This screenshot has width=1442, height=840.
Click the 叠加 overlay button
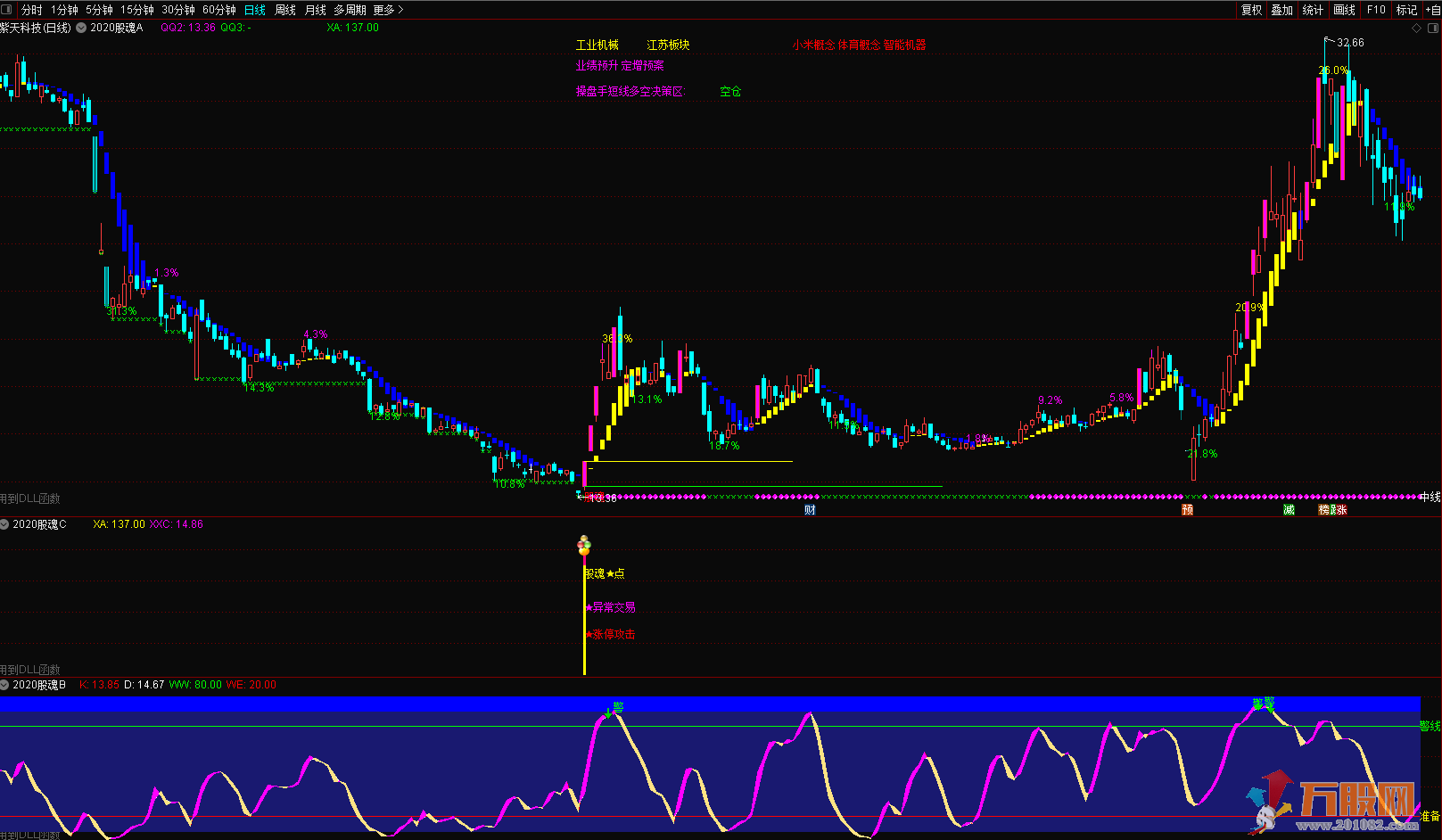pos(1282,10)
